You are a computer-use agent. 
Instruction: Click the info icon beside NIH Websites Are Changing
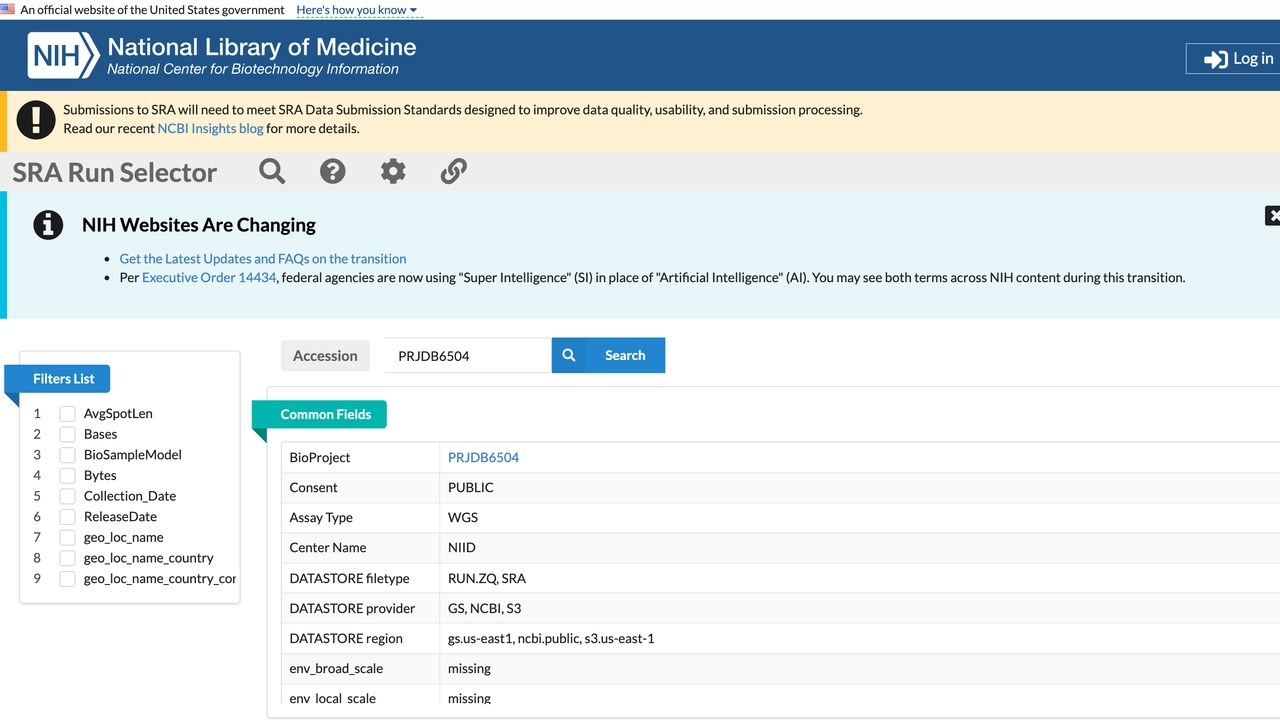point(48,225)
